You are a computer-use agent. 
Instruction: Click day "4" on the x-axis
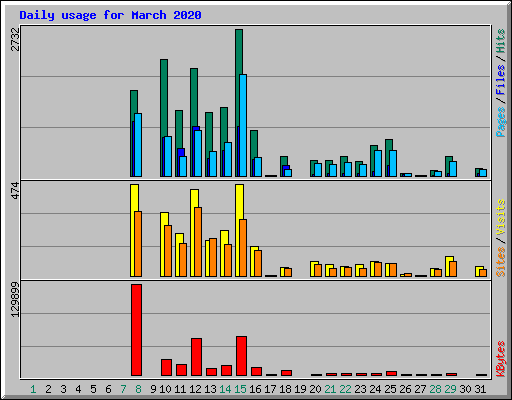[x=79, y=389]
